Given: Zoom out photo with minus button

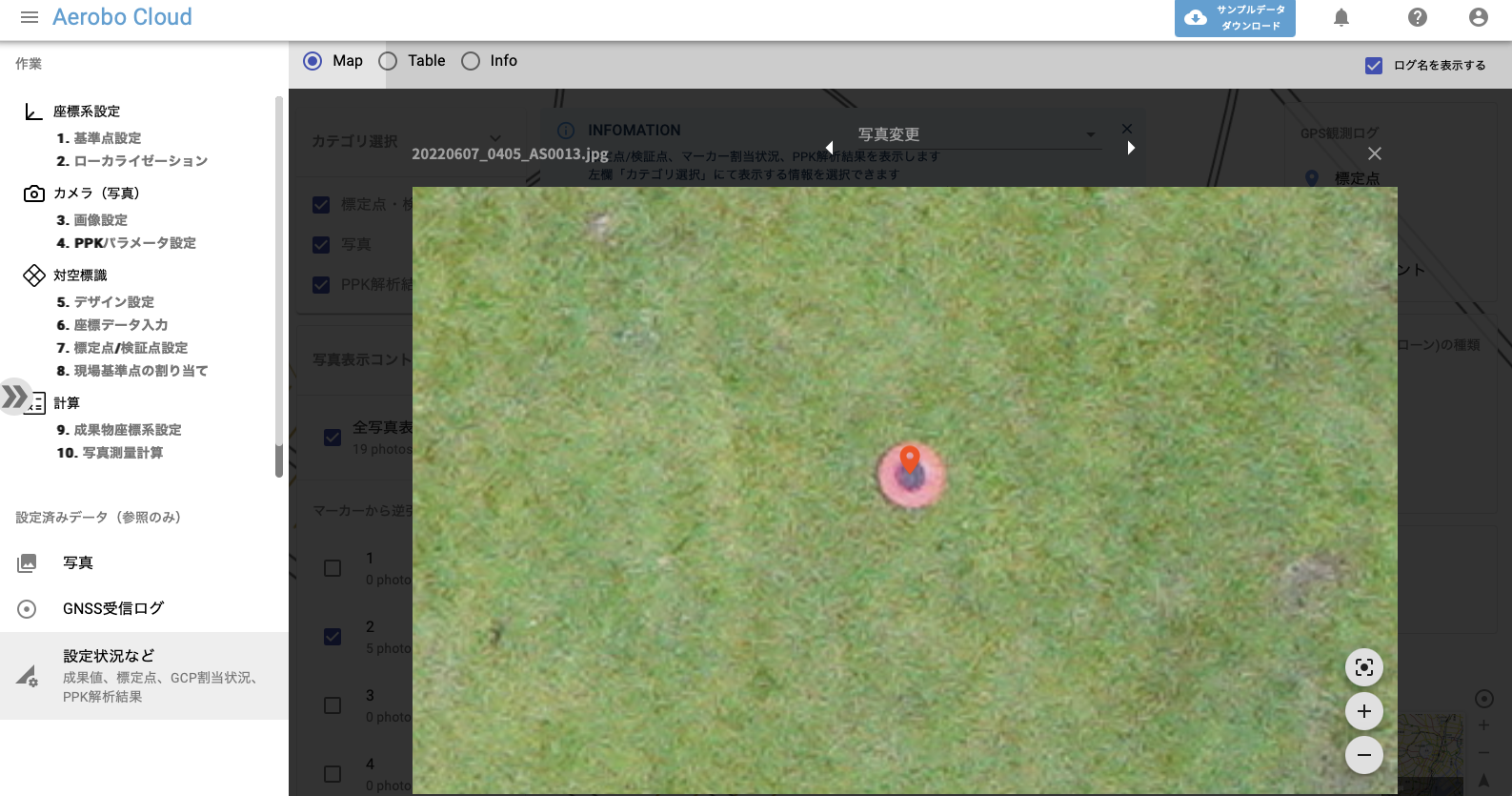Looking at the screenshot, I should point(1364,755).
